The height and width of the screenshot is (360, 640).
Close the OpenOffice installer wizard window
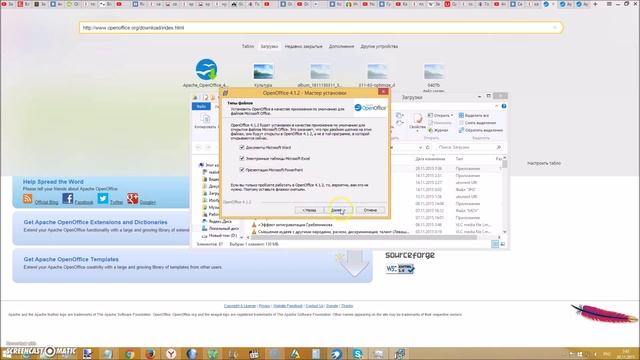(383, 92)
